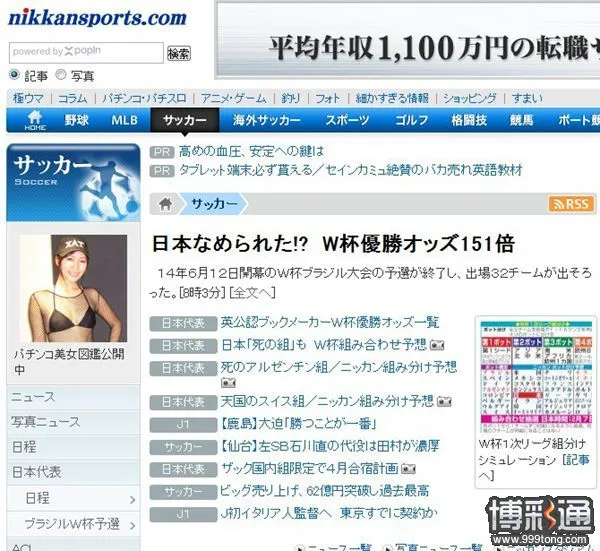Image resolution: width=600 pixels, height=551 pixels.
Task: Click camera icon under 死のアルゼンチン組 headline
Action: point(228,383)
